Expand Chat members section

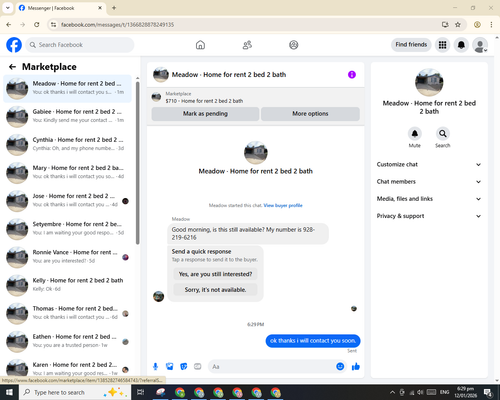pyautogui.click(x=429, y=182)
